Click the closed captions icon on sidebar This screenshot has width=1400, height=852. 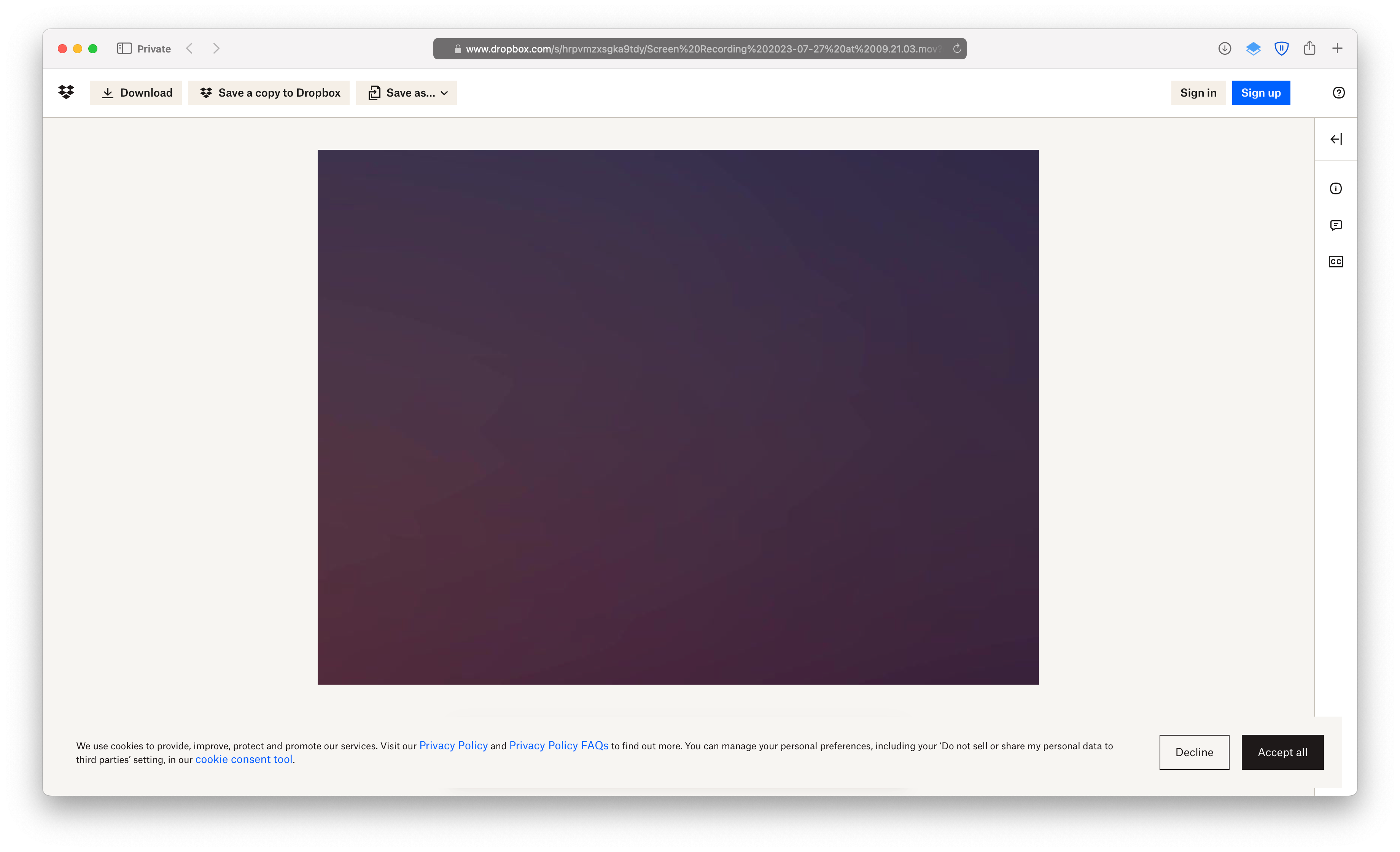point(1336,261)
